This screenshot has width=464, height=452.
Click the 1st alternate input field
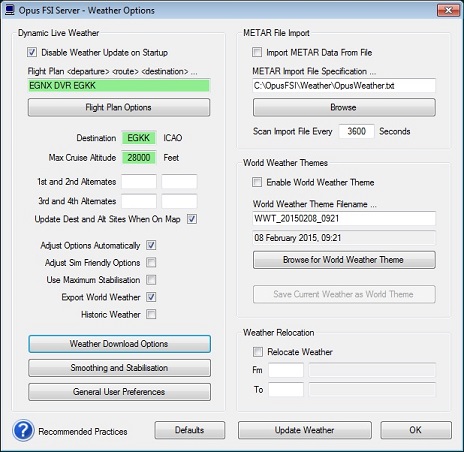point(139,182)
